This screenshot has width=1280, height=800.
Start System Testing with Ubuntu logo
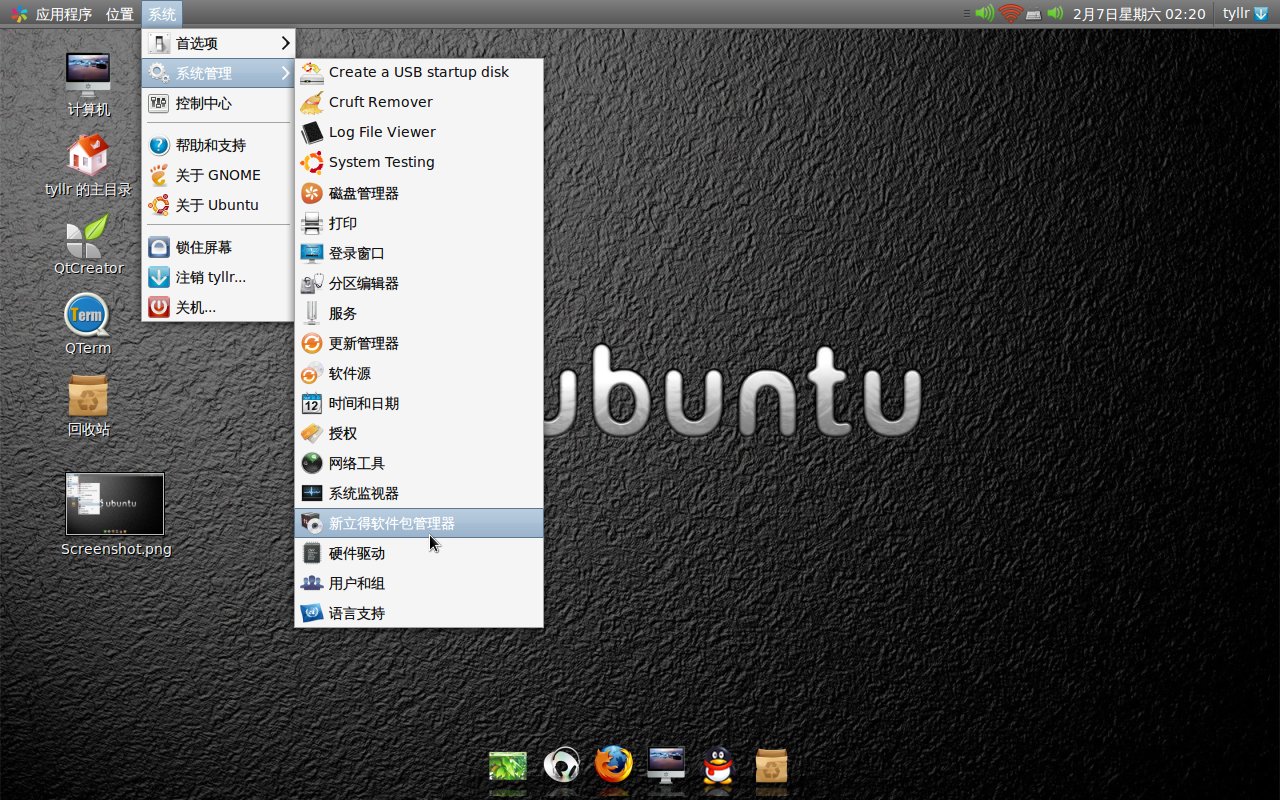click(x=419, y=162)
